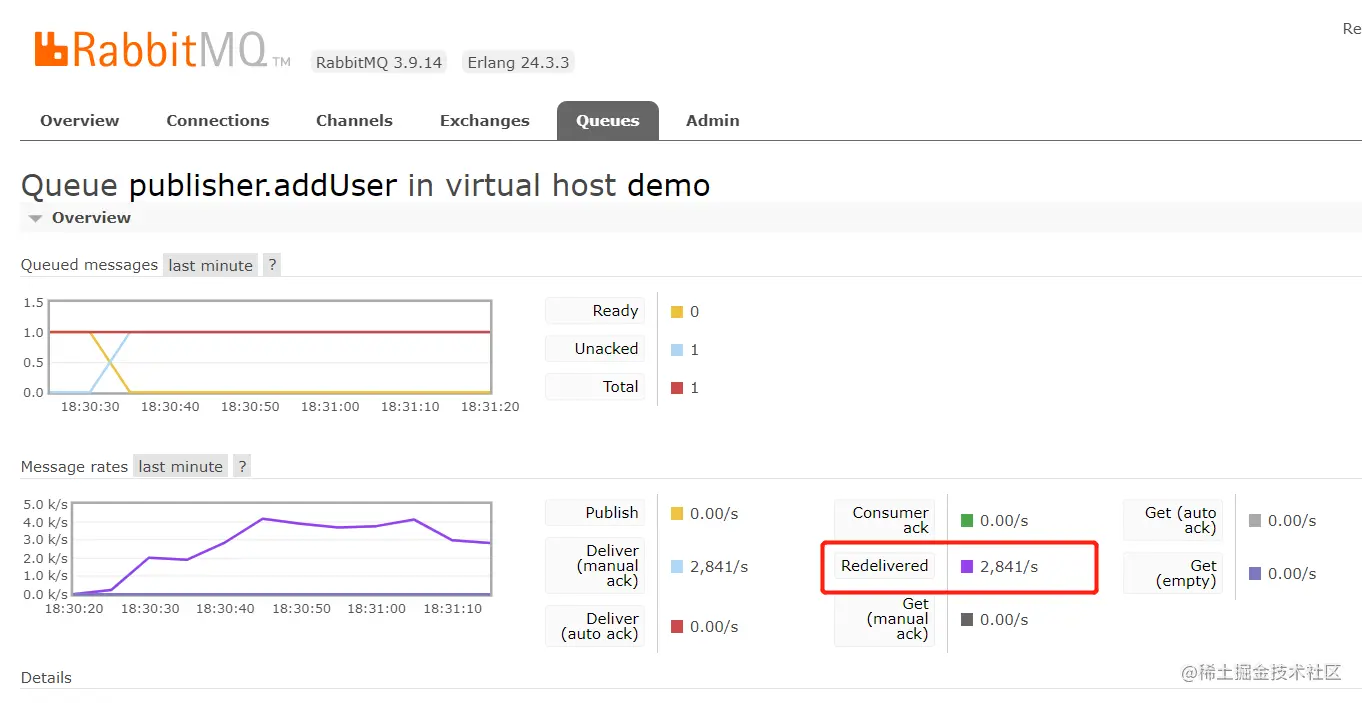
Task: Click the green Consumer ack swatch
Action: [x=967, y=521]
